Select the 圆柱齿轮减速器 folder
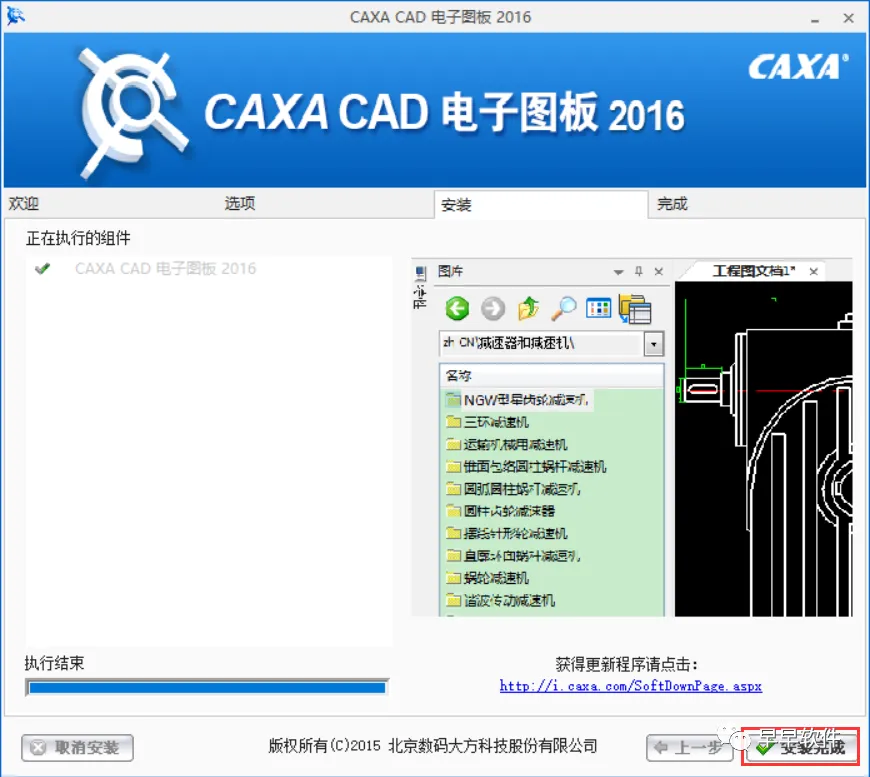This screenshot has height=777, width=870. pyautogui.click(x=500, y=511)
